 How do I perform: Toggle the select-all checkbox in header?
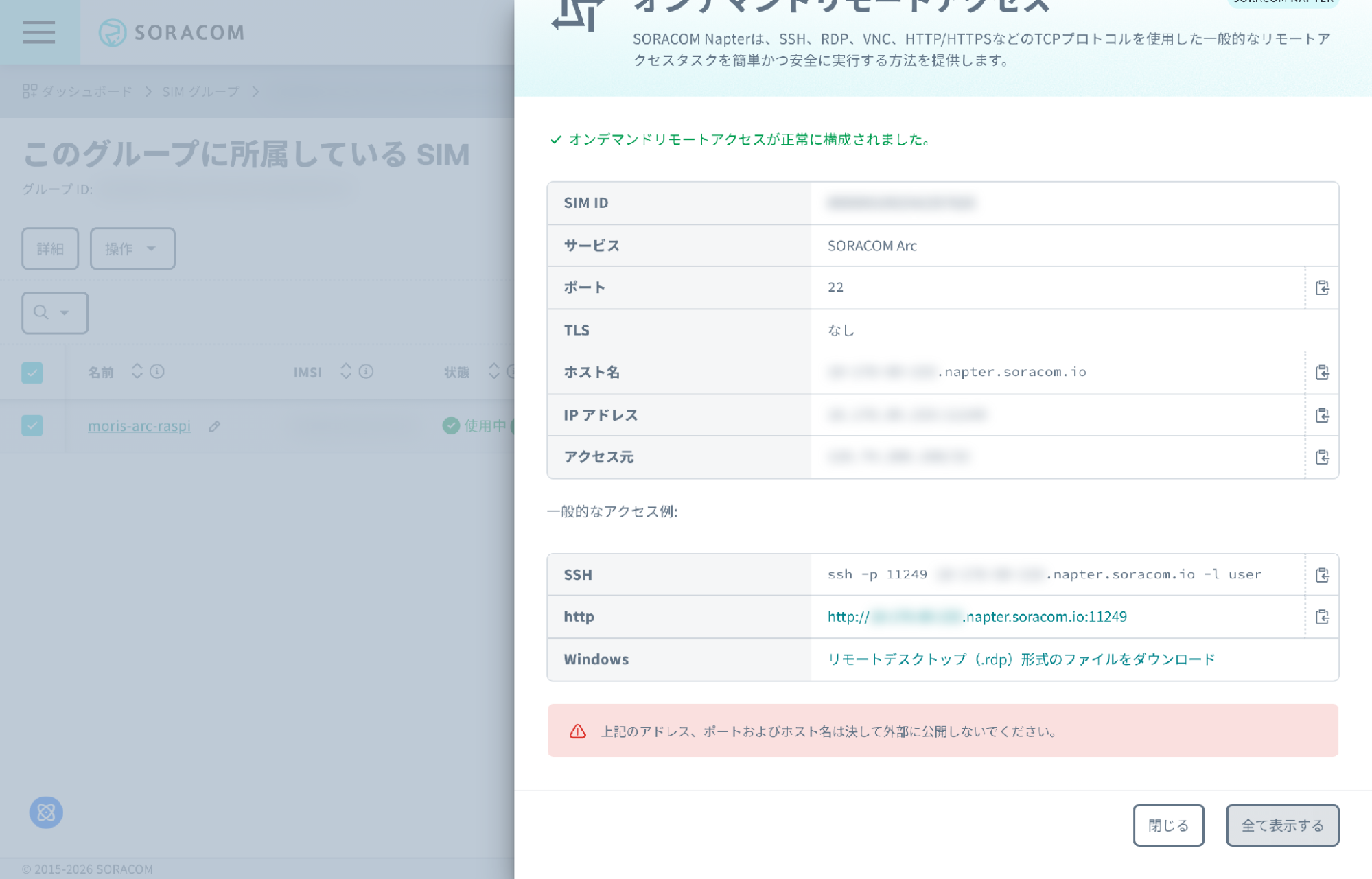(x=32, y=373)
